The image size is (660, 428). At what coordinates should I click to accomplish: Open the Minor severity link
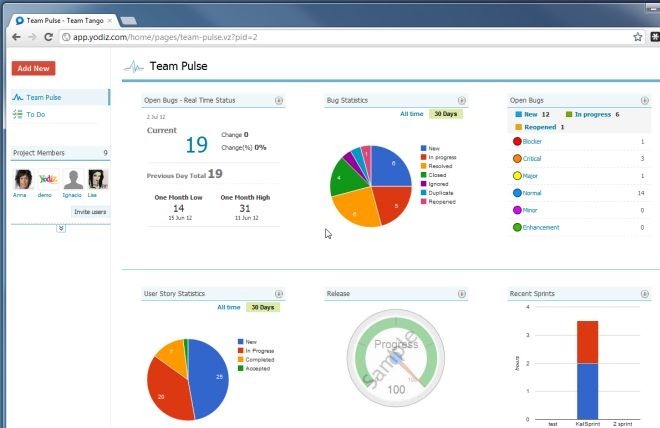click(530, 210)
